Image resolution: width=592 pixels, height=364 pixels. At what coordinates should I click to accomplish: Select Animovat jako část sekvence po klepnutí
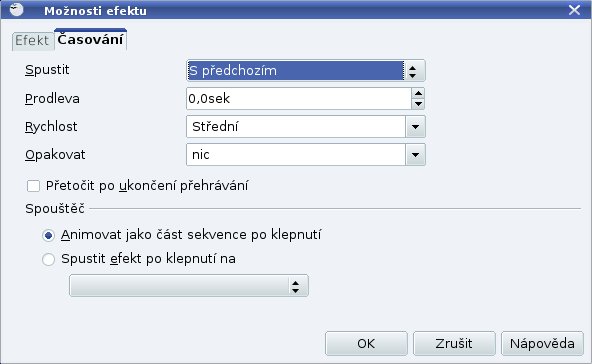tap(48, 235)
